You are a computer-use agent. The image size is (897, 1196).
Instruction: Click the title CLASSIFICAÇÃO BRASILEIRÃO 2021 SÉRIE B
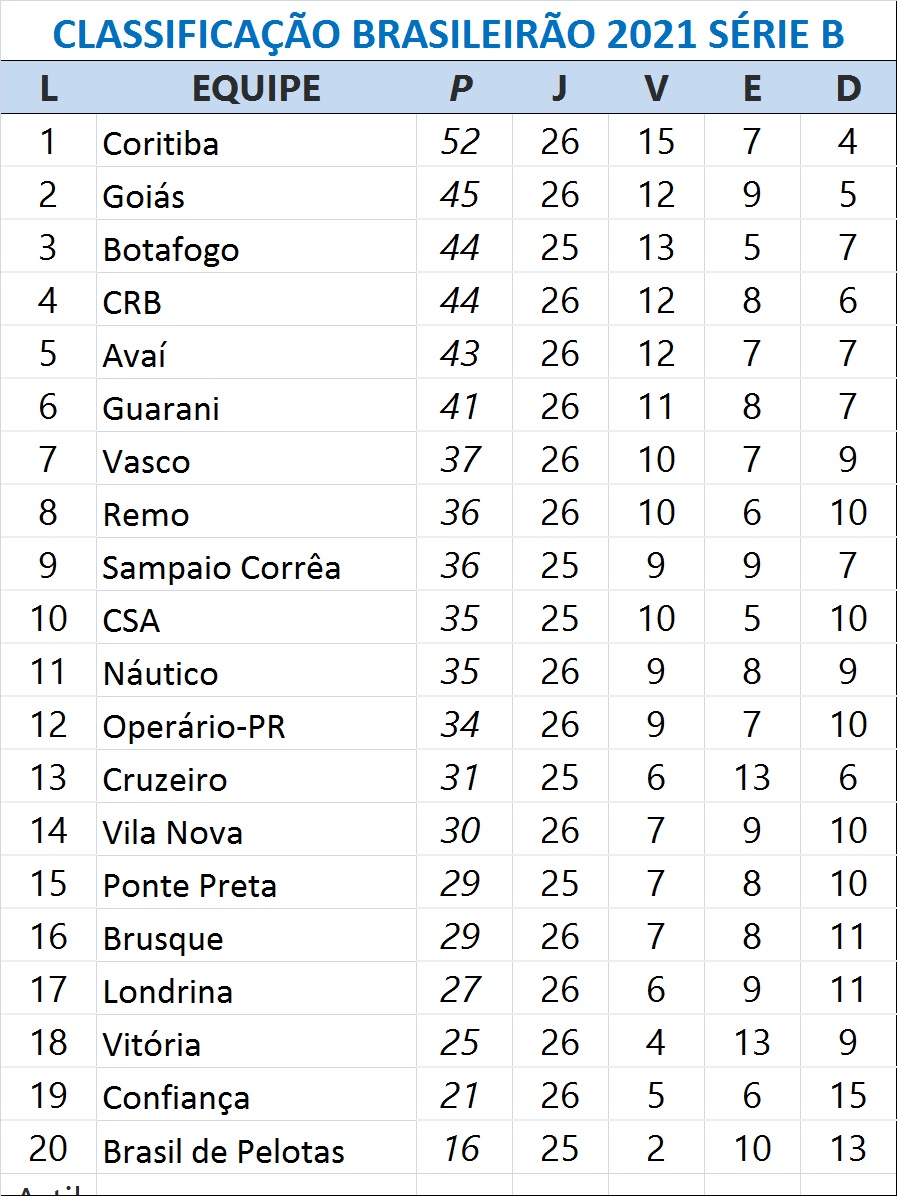point(448,34)
